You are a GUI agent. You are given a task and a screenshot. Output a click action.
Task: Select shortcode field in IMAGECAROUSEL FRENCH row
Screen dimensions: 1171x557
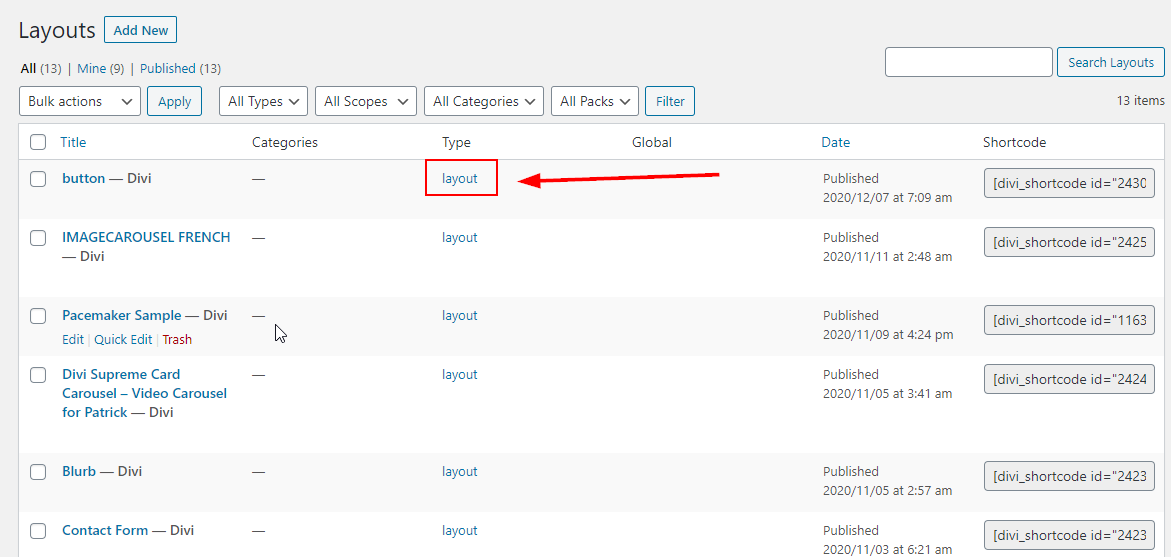click(x=1069, y=242)
